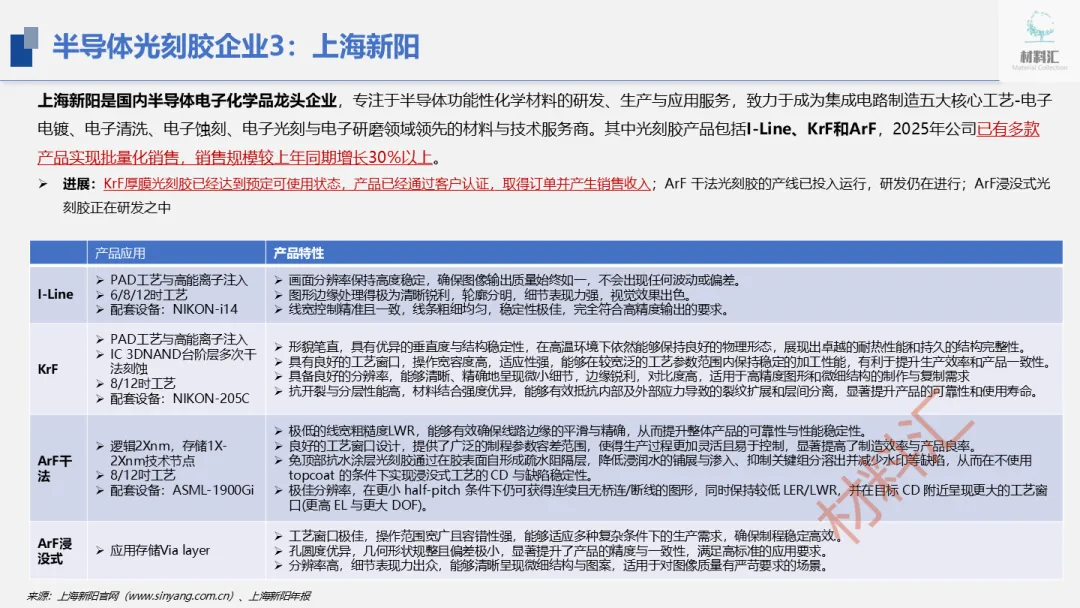Viewport: 1080px width, 608px height.
Task: Click PAD工艺与高能离子注入 in KrF row
Action: click(178, 339)
